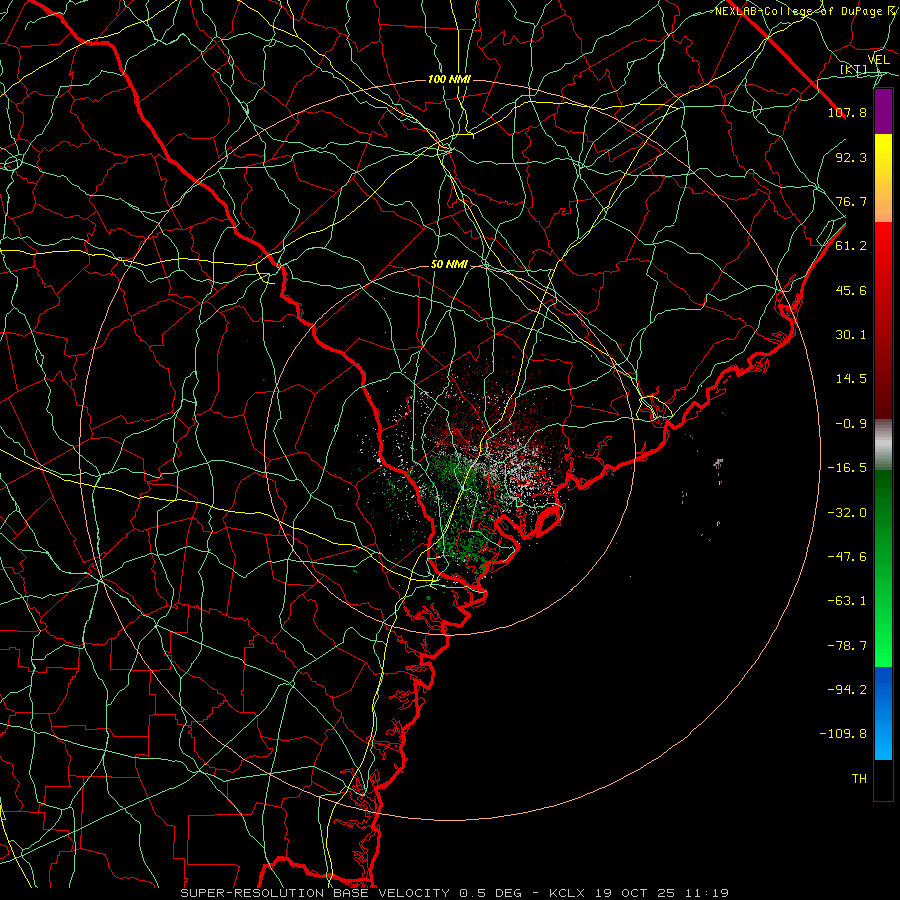The width and height of the screenshot is (900, 900).
Task: Click the 50 NMI range ring label
Action: tap(449, 265)
